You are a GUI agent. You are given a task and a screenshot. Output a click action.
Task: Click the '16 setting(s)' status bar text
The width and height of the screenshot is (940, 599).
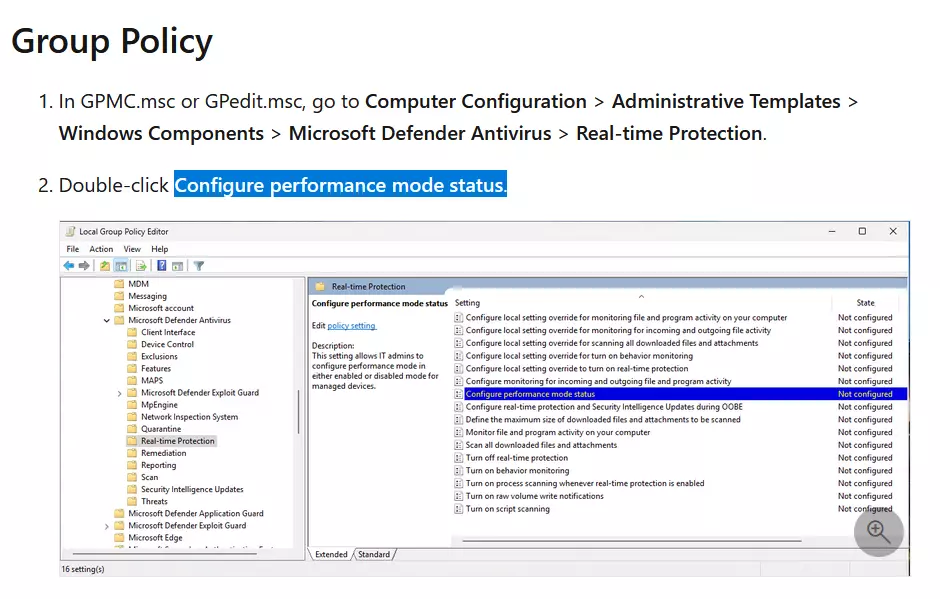pos(83,569)
